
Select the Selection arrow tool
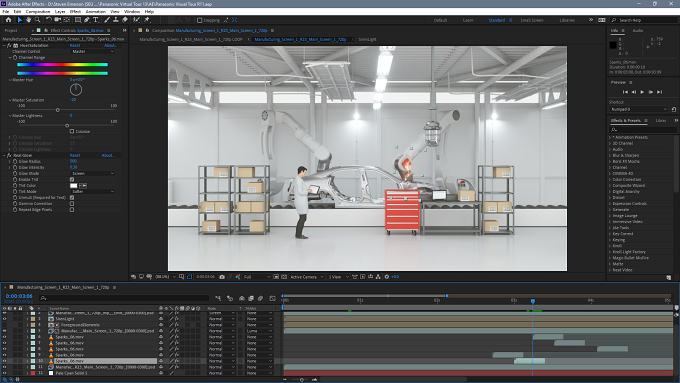pos(20,20)
